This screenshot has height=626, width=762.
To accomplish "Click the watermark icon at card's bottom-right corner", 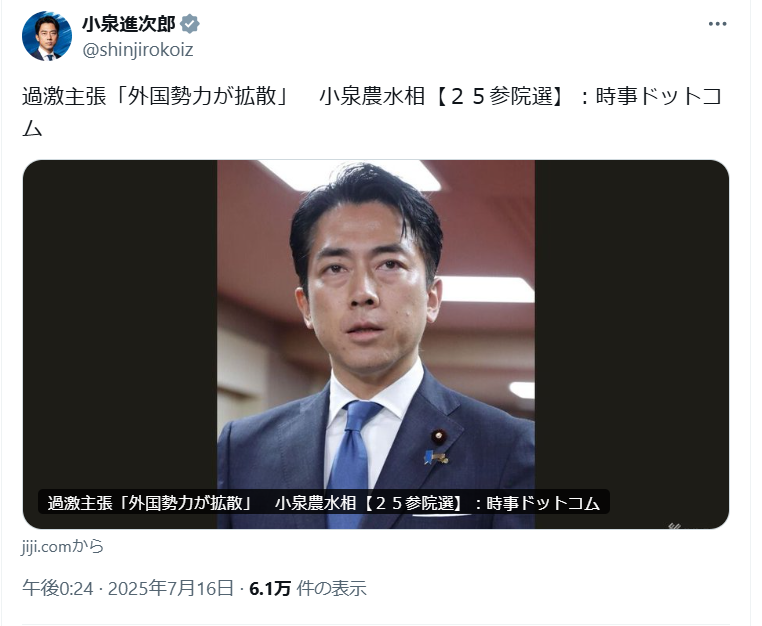I will [x=676, y=525].
